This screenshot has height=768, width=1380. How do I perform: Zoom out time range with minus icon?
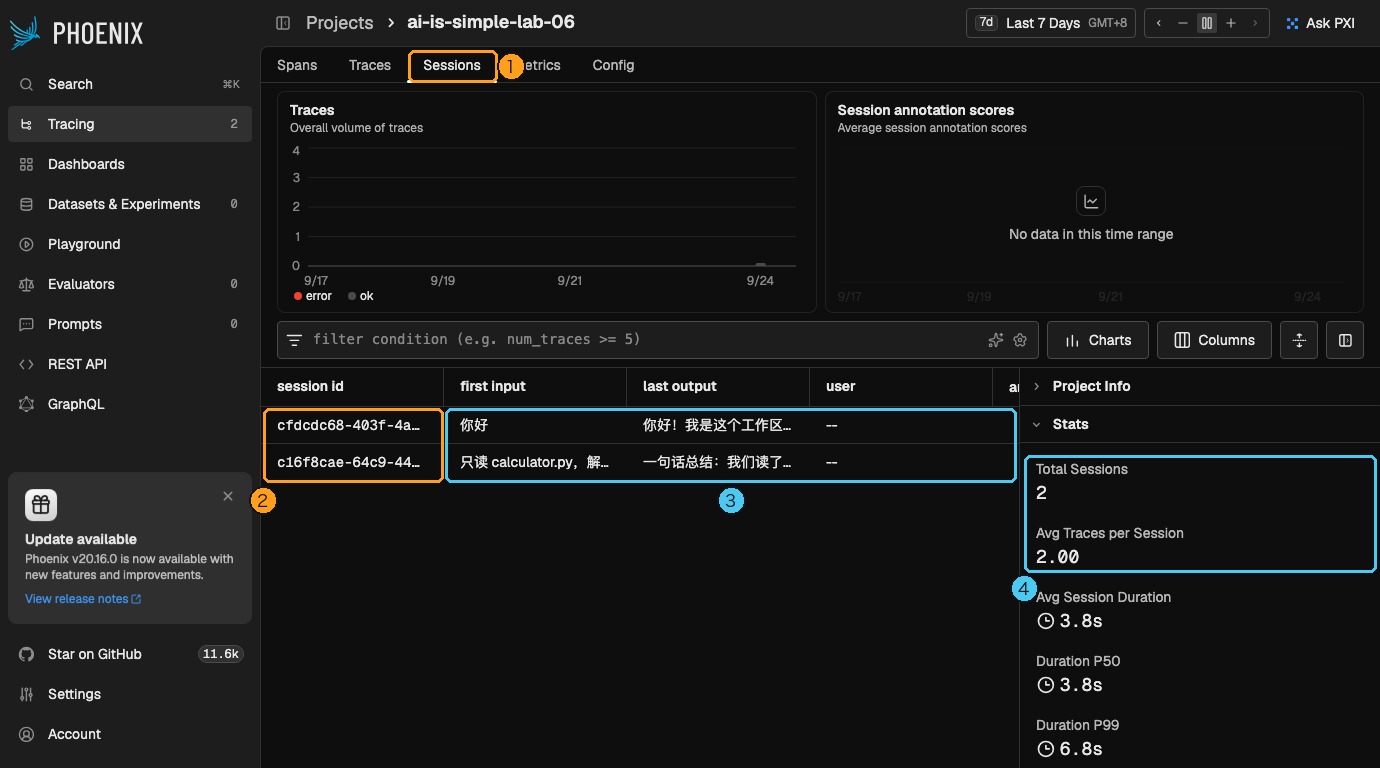click(1183, 23)
